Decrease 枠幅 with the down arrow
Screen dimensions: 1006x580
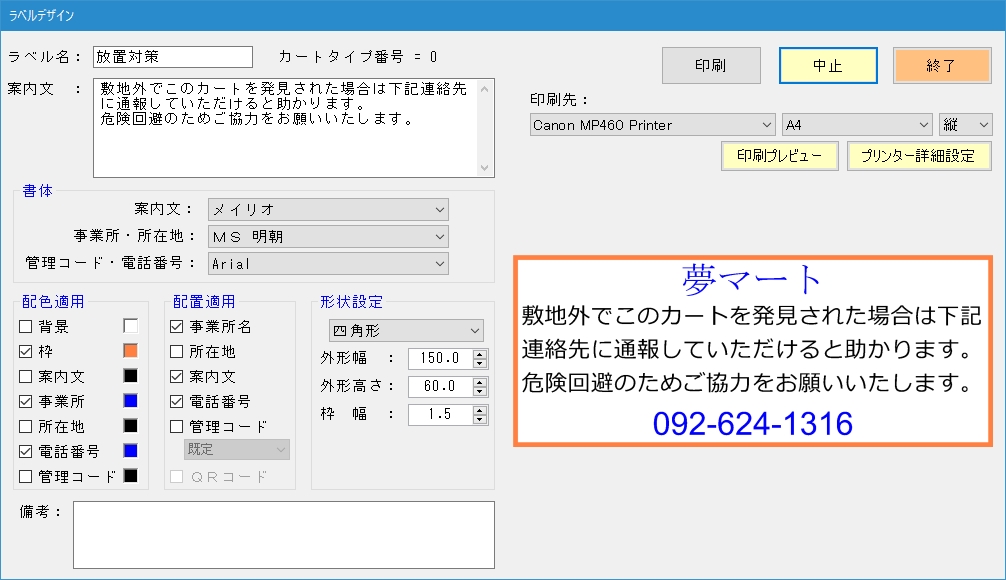(x=480, y=420)
